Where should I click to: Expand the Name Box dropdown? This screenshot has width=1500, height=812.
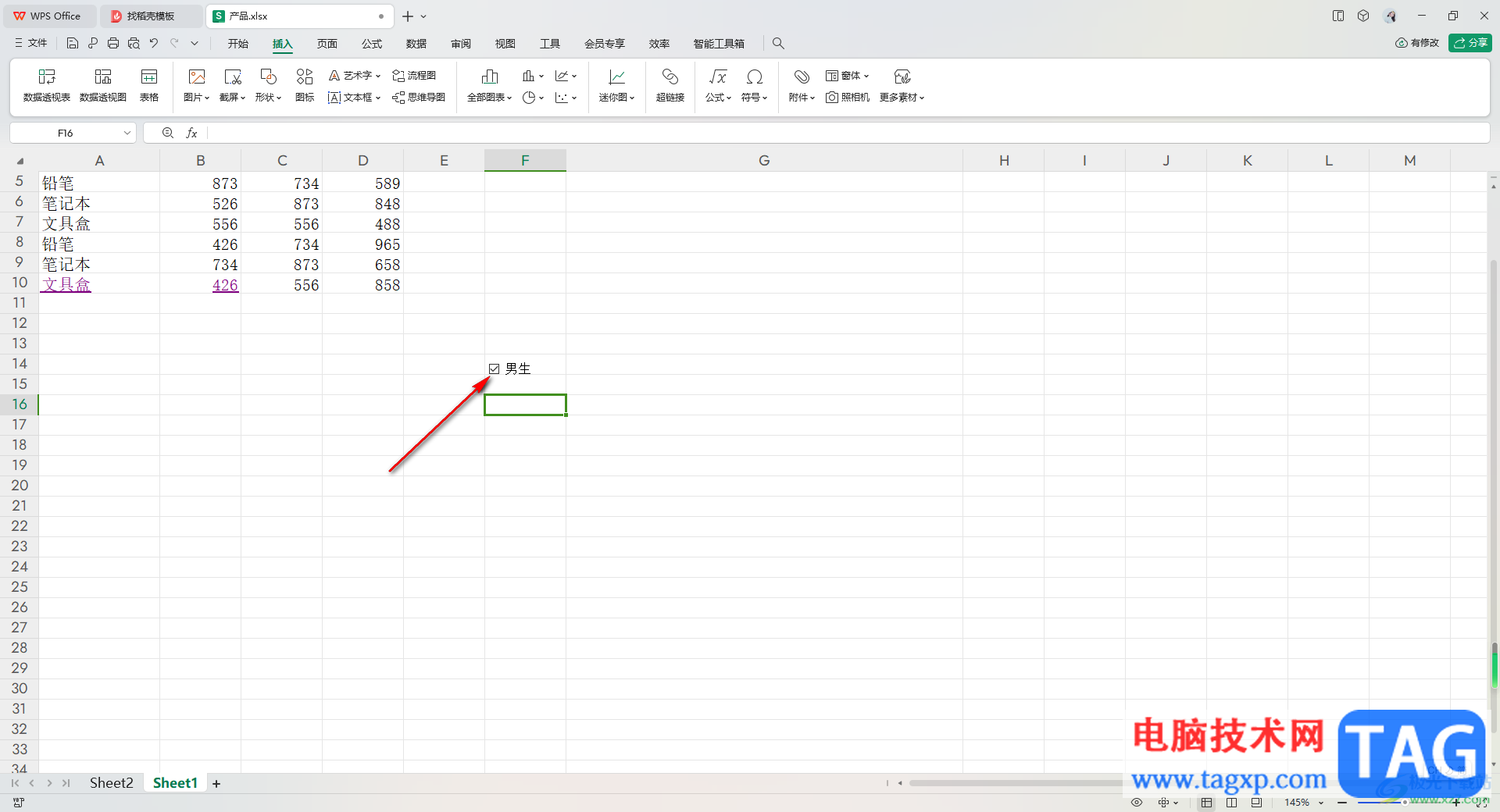pos(127,134)
